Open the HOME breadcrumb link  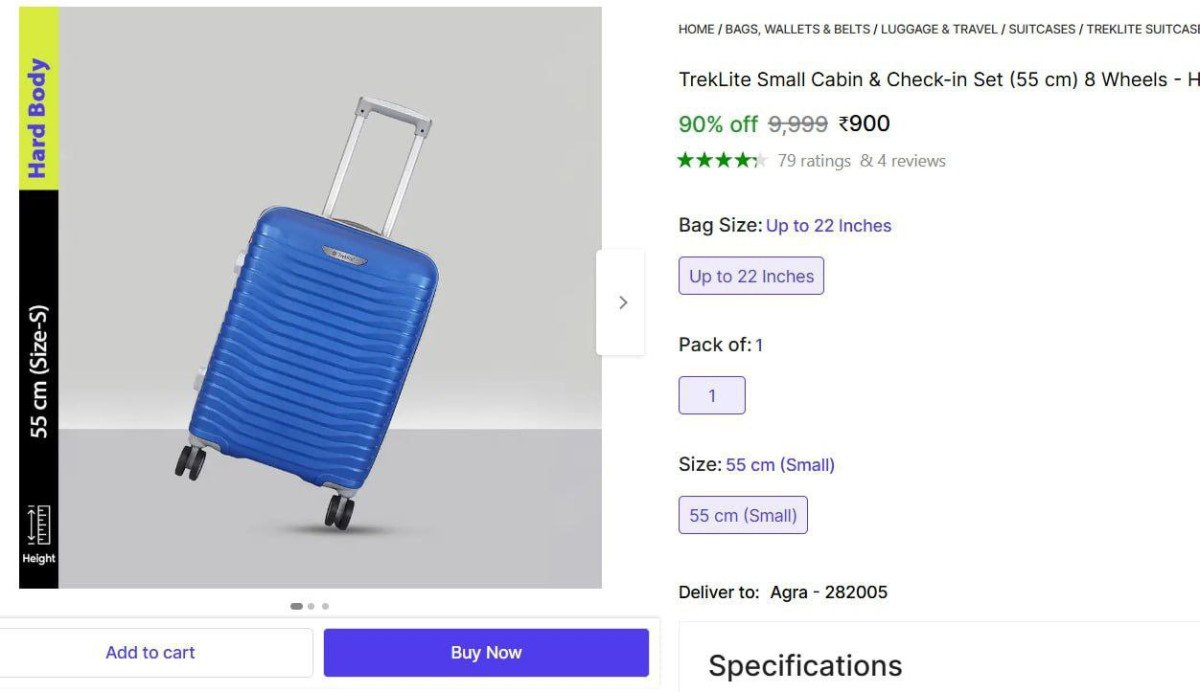click(697, 29)
